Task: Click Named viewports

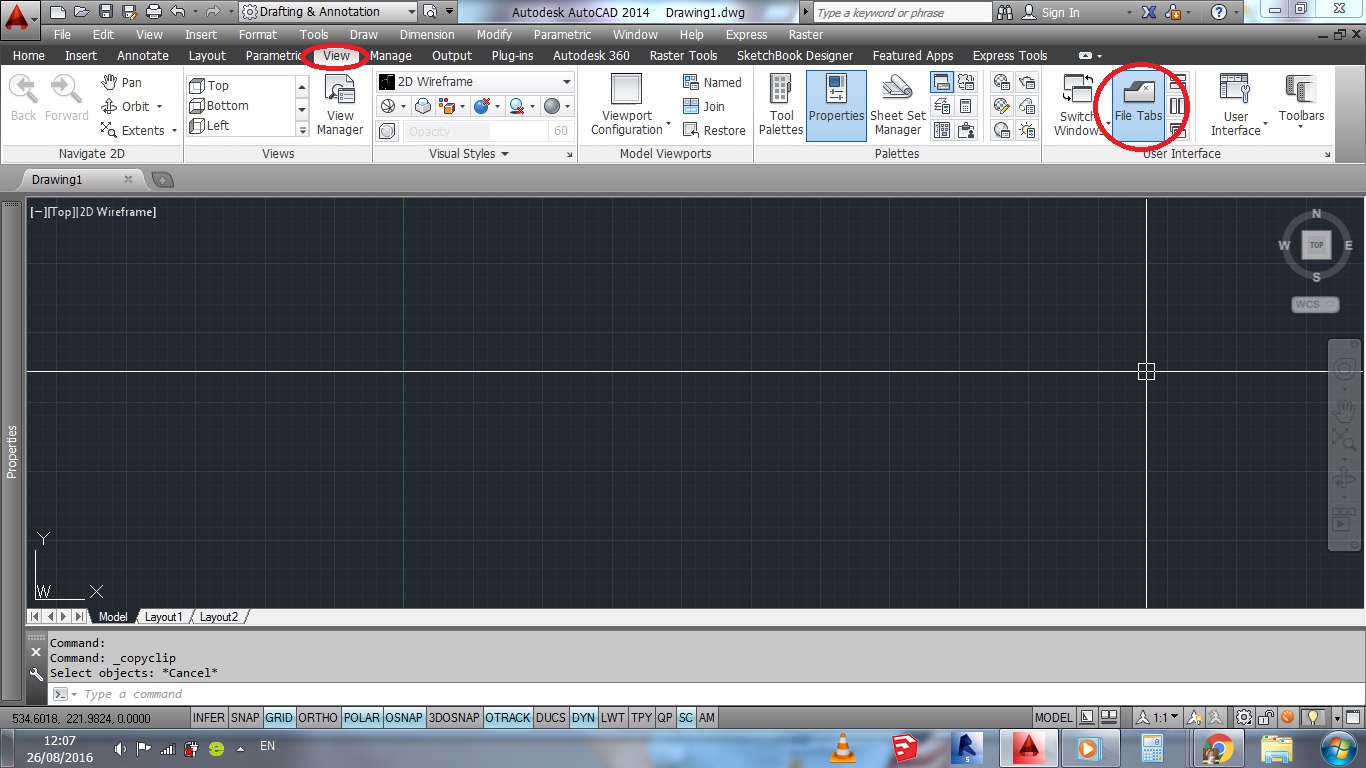Action: pyautogui.click(x=712, y=83)
